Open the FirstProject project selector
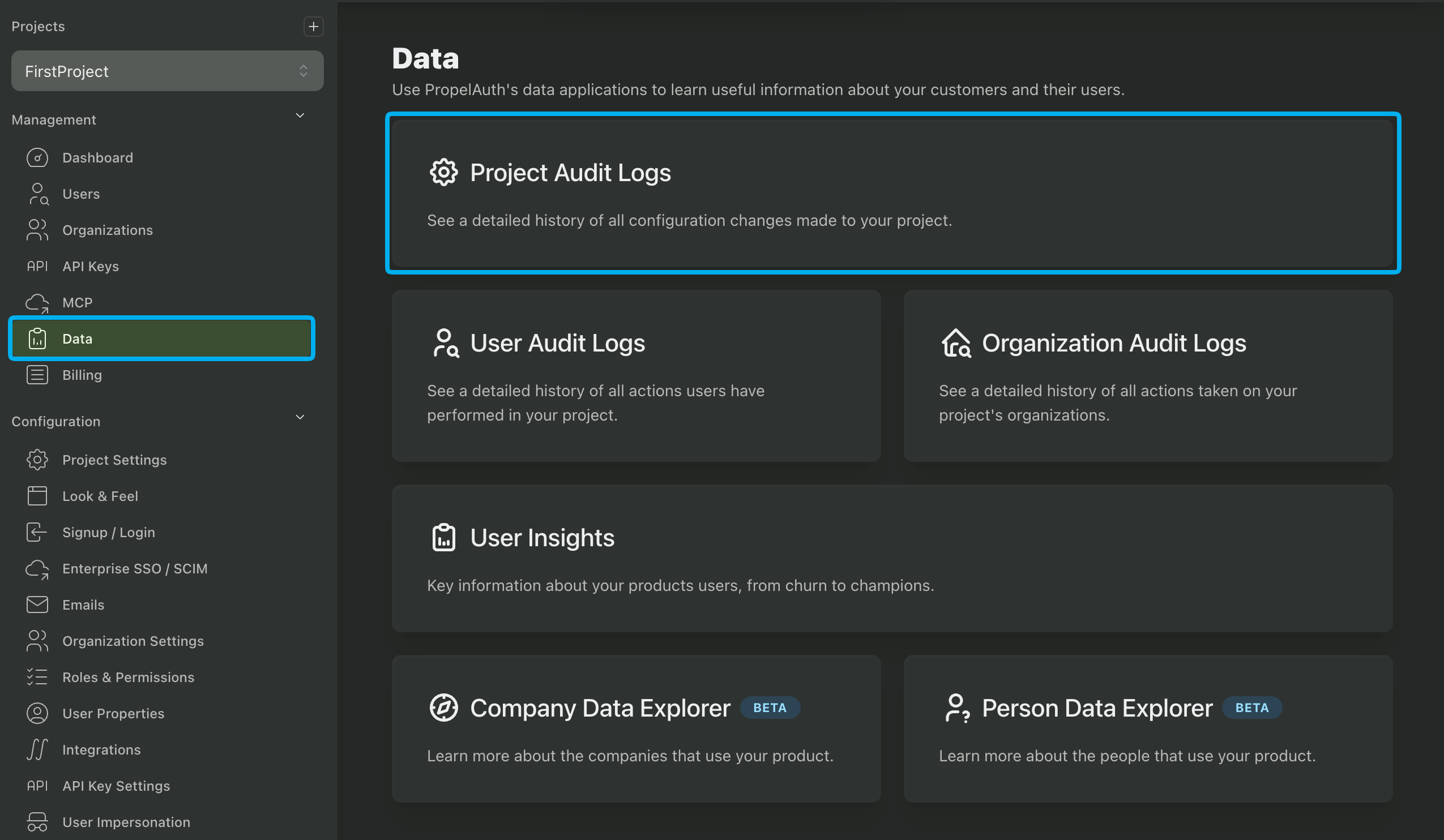This screenshot has height=840, width=1444. pyautogui.click(x=166, y=70)
